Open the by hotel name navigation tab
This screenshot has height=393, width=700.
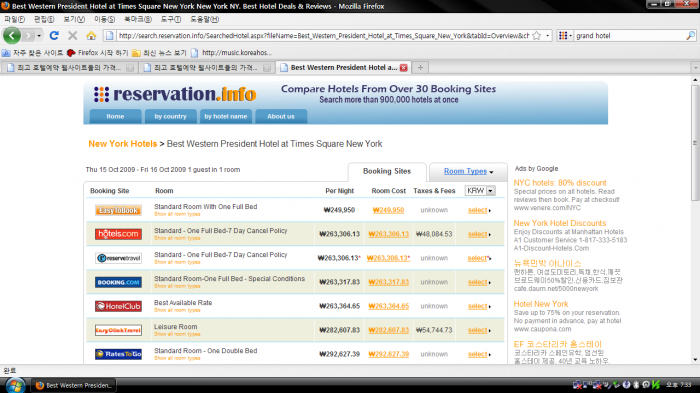(225, 117)
